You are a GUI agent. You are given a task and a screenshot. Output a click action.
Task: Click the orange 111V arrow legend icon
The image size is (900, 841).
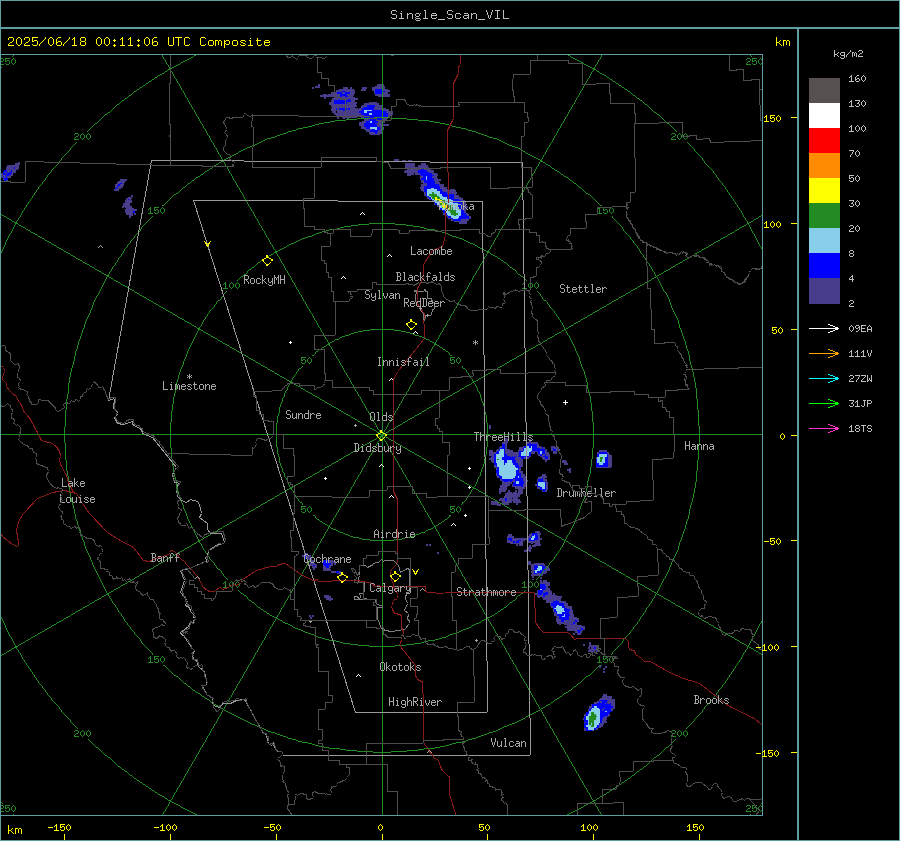824,354
